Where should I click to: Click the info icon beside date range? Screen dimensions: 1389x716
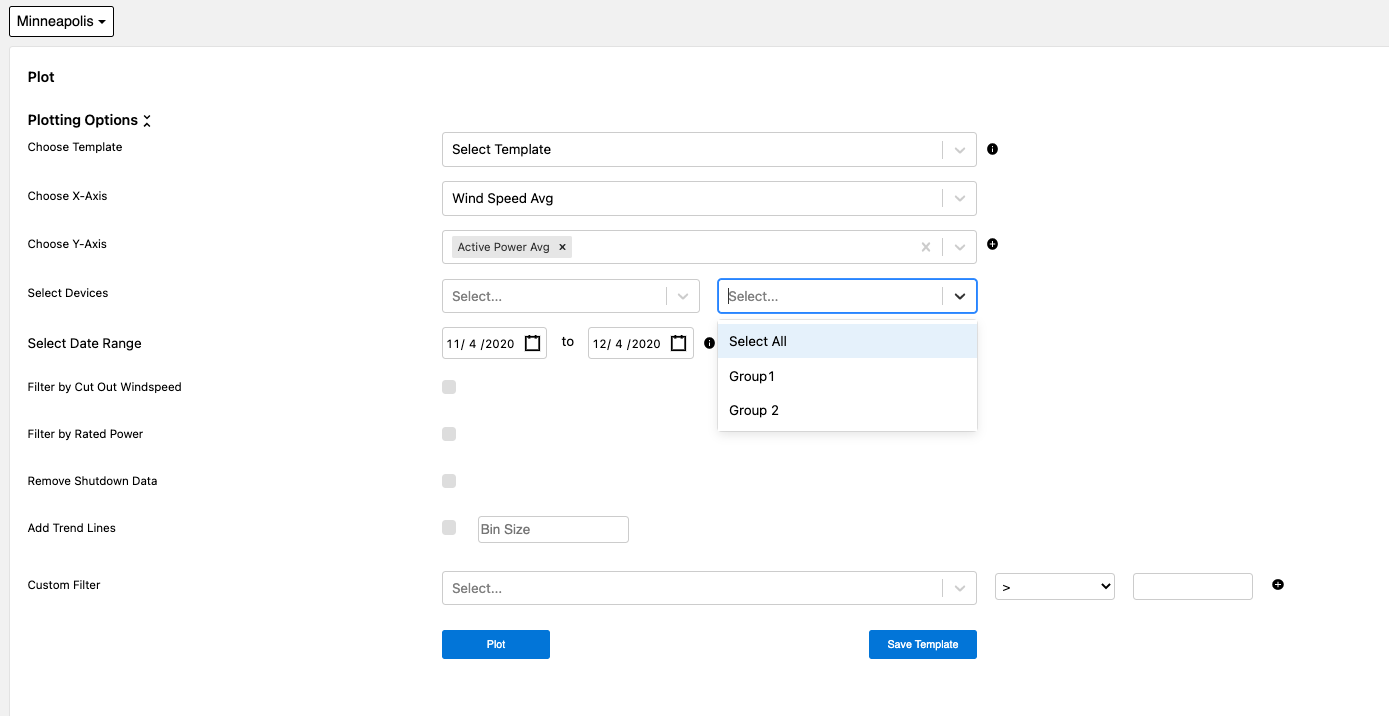[x=709, y=343]
